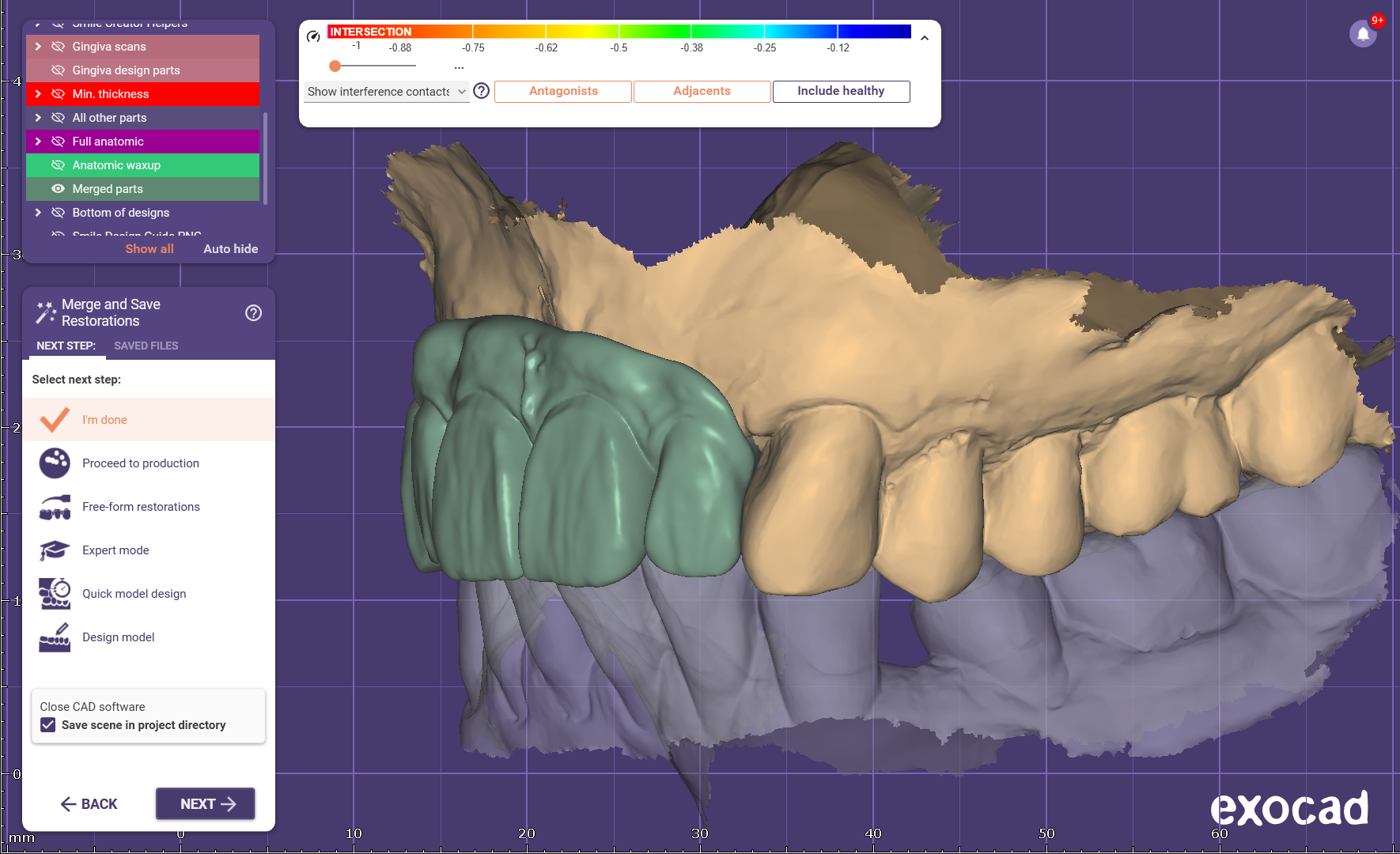Expand the Min. thickness group
This screenshot has height=854, width=1400.
tap(38, 94)
